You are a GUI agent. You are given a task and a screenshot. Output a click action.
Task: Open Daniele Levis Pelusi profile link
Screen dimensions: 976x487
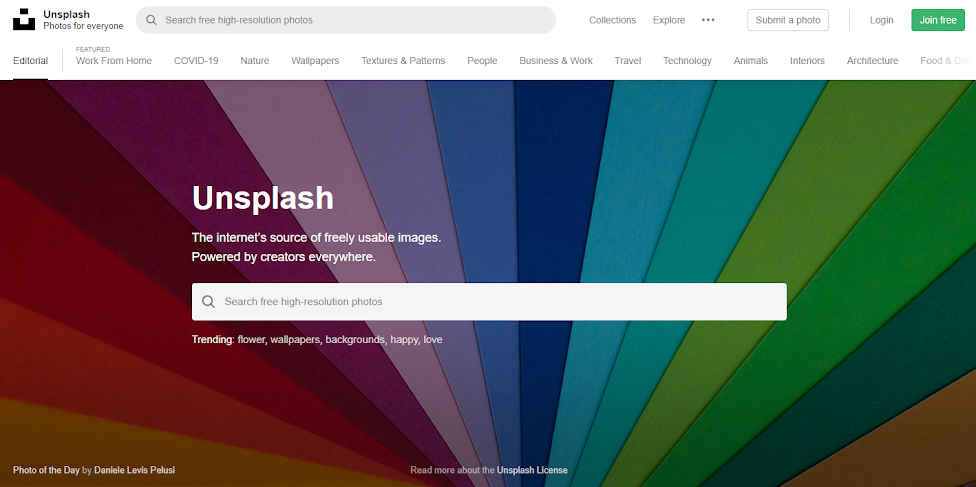(134, 470)
